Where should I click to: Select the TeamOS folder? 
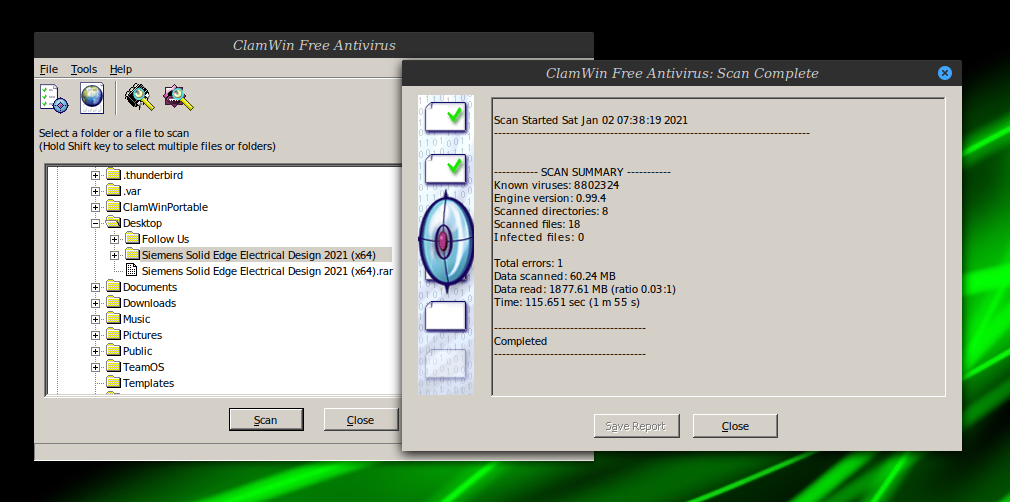coord(144,367)
